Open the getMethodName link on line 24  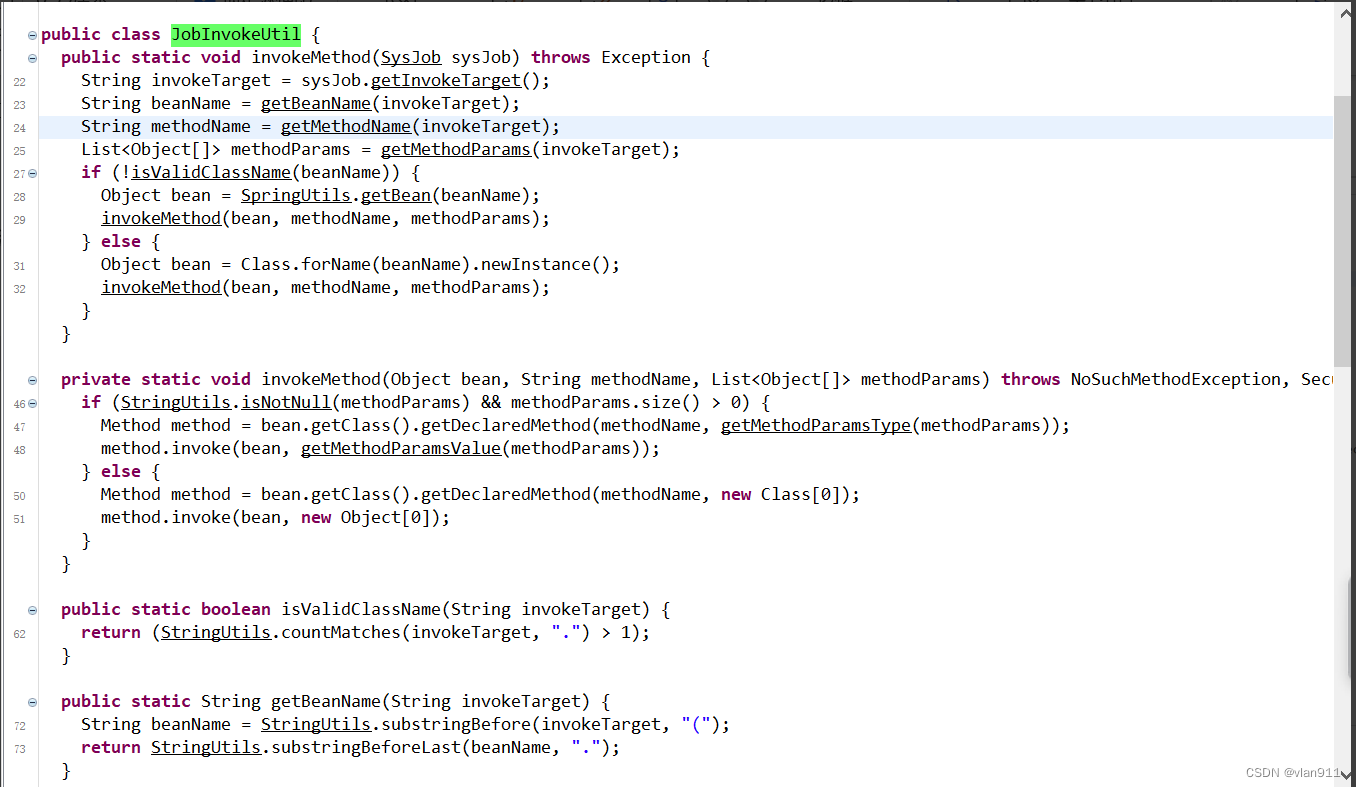pyautogui.click(x=346, y=126)
